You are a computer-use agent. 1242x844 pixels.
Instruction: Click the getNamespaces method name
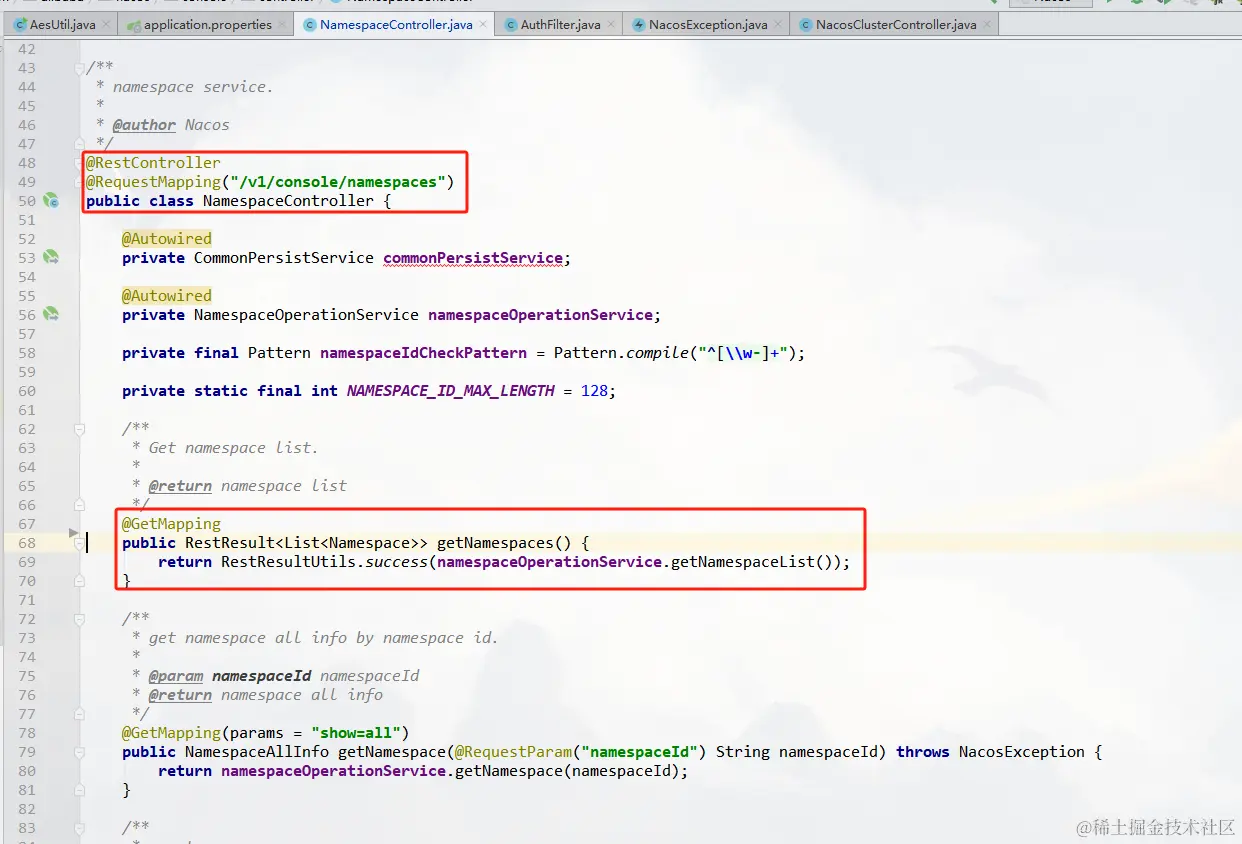[495, 543]
